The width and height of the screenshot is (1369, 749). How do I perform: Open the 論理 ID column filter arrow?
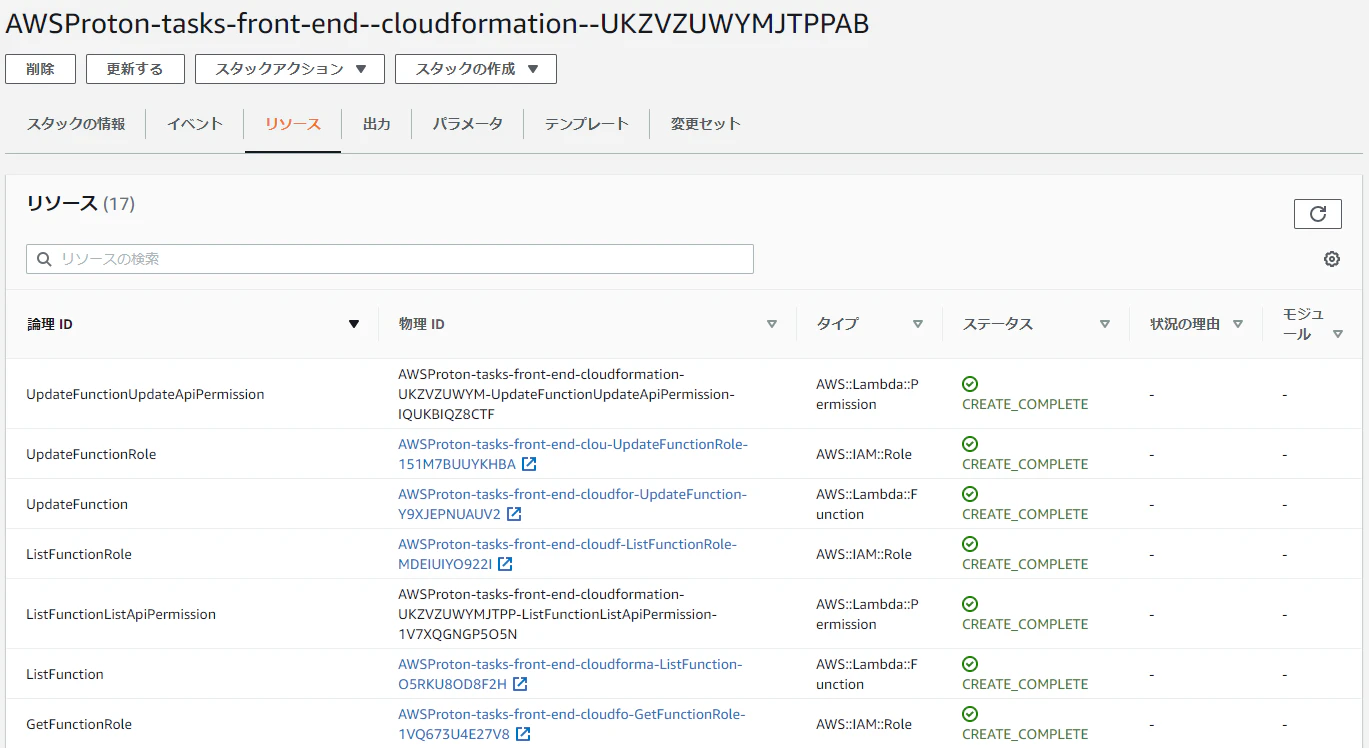tap(354, 323)
